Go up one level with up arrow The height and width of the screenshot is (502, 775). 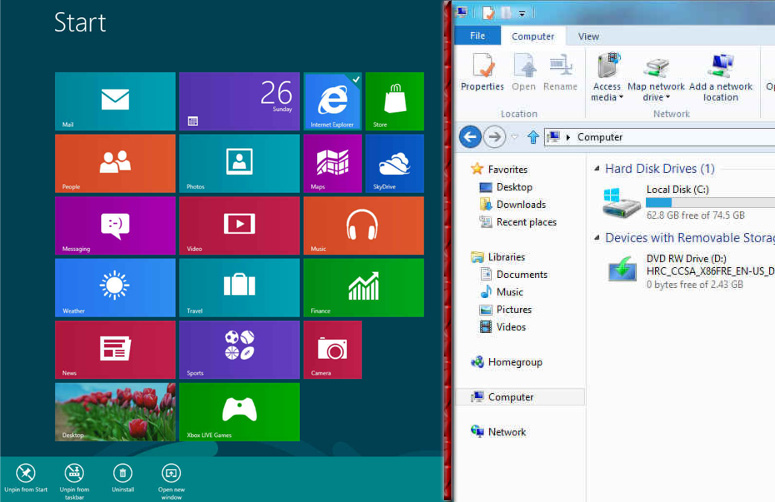click(x=533, y=137)
